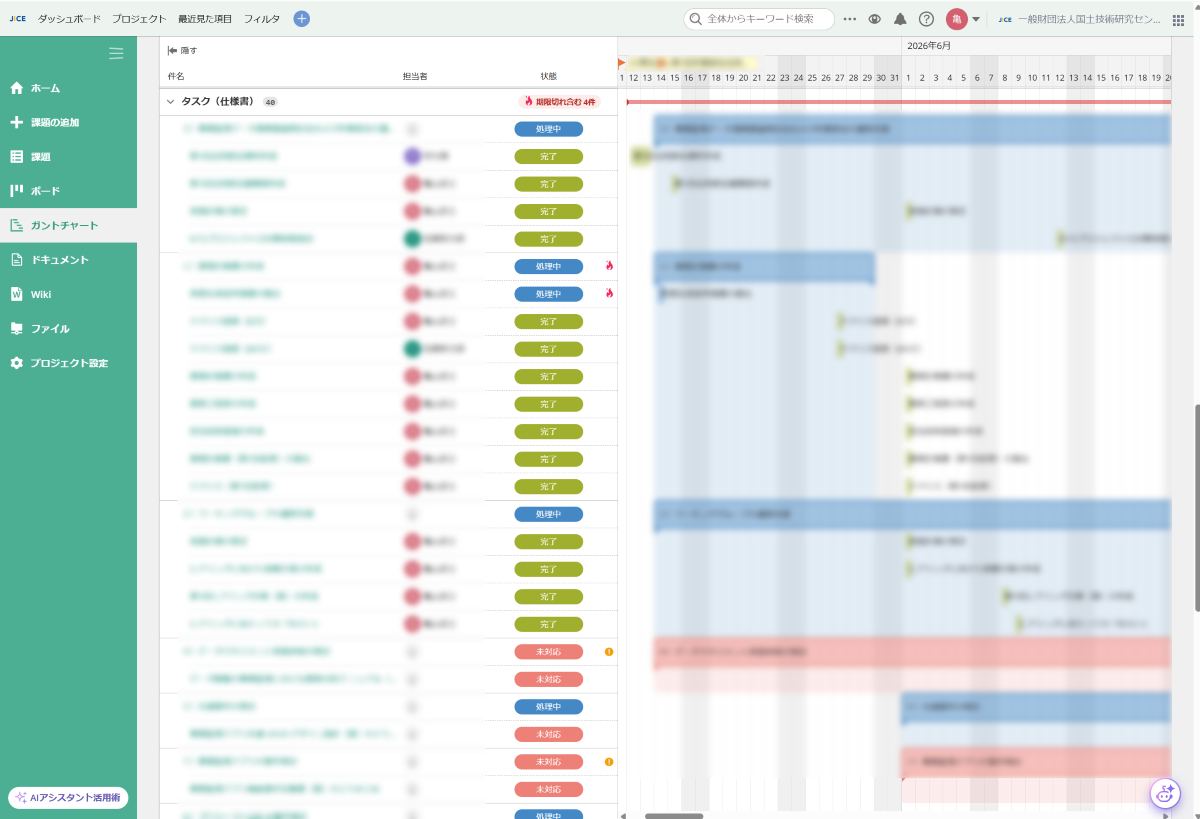This screenshot has height=819, width=1200.
Task: Click the Gantt scroll-right arrow
Action: [1166, 815]
